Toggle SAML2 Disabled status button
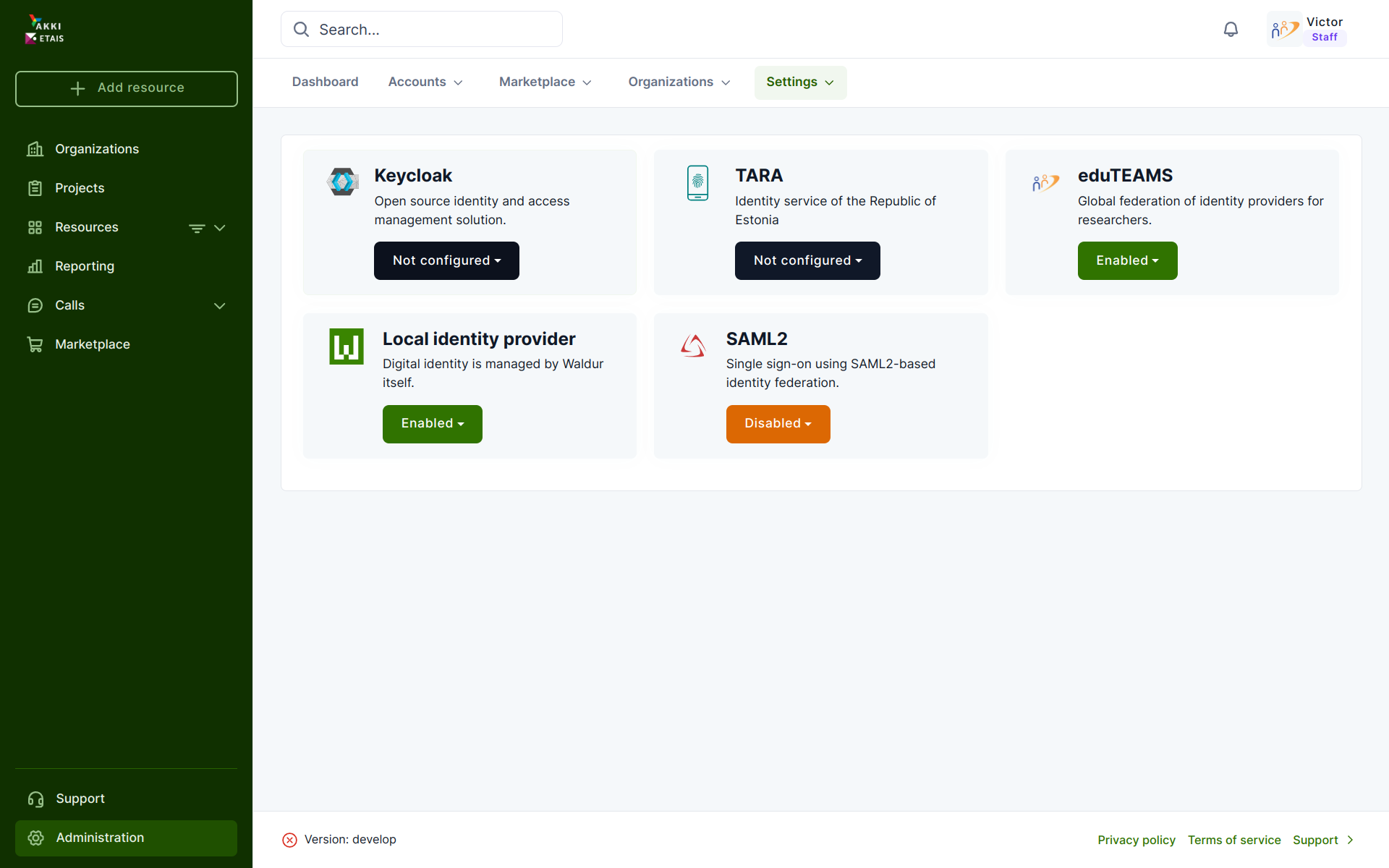This screenshot has width=1389, height=868. click(x=778, y=424)
